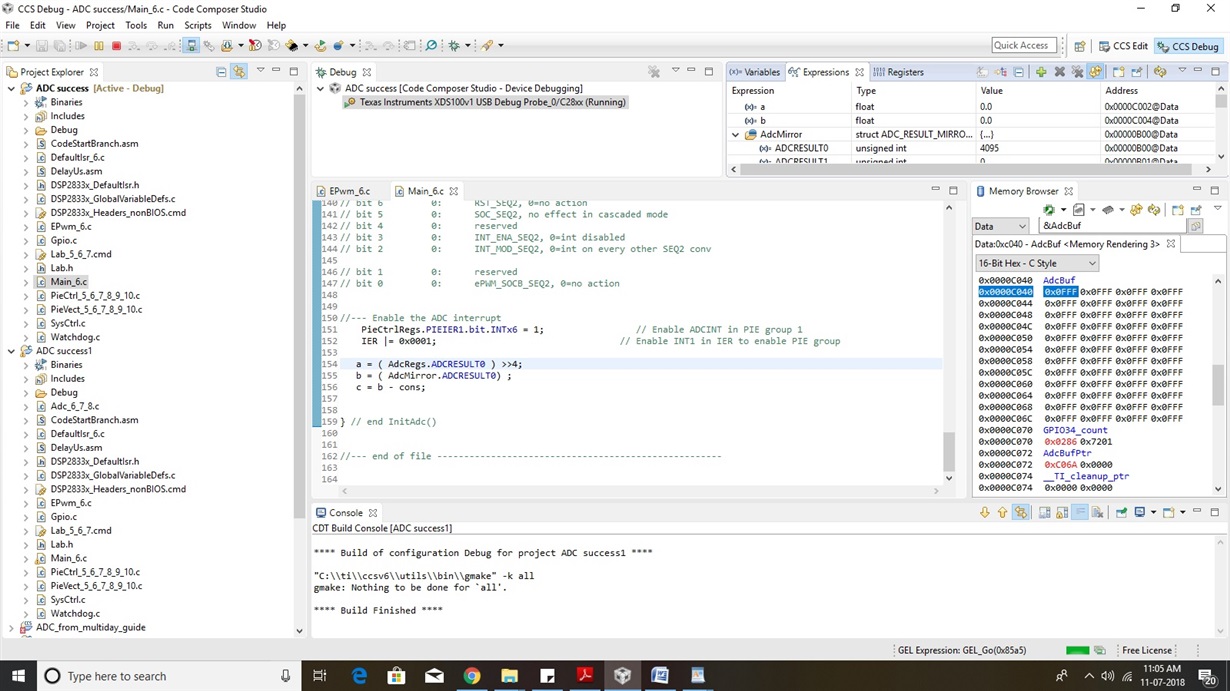The height and width of the screenshot is (691, 1230).
Task: Collapse all in Project Explorer toolbar
Action: pos(221,72)
